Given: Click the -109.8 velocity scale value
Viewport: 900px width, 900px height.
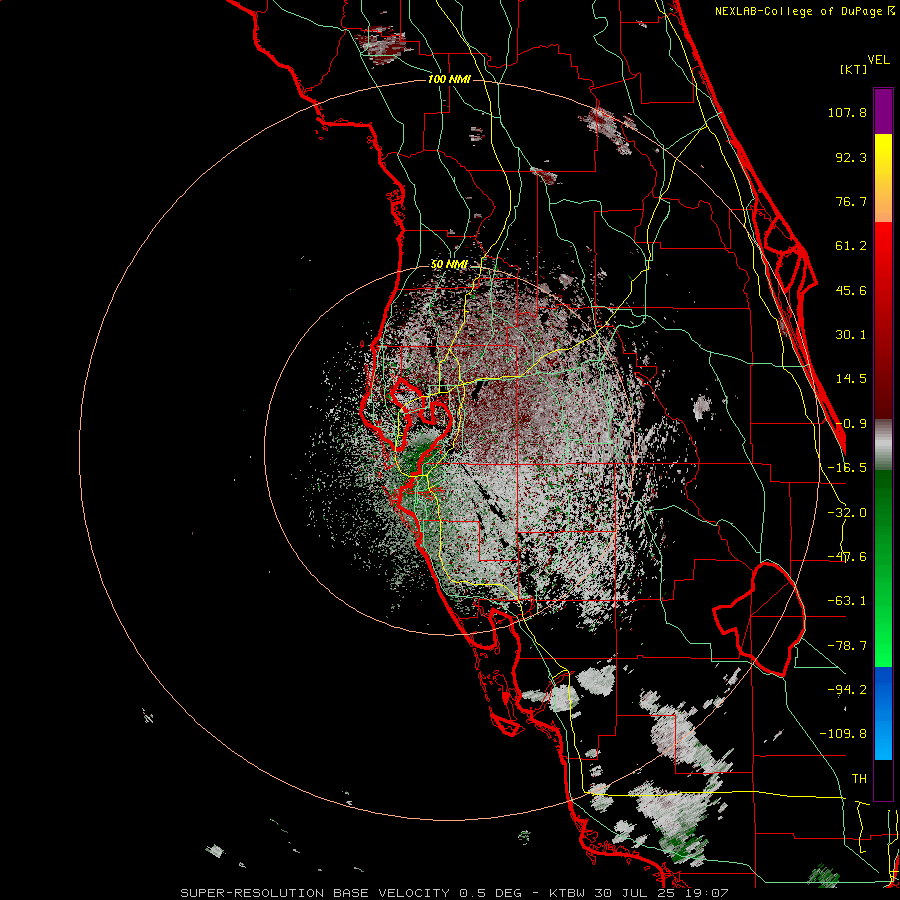Looking at the screenshot, I should 843,734.
